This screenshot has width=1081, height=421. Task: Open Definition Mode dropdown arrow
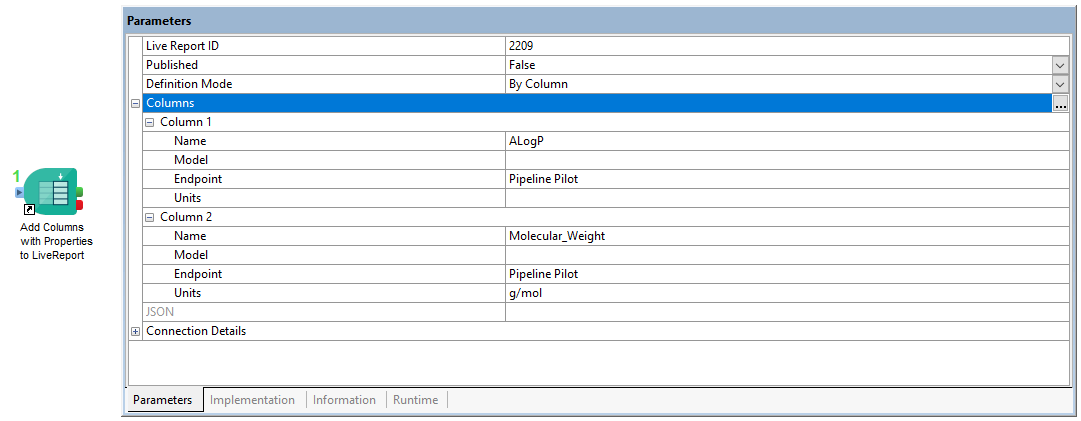pyautogui.click(x=1060, y=84)
